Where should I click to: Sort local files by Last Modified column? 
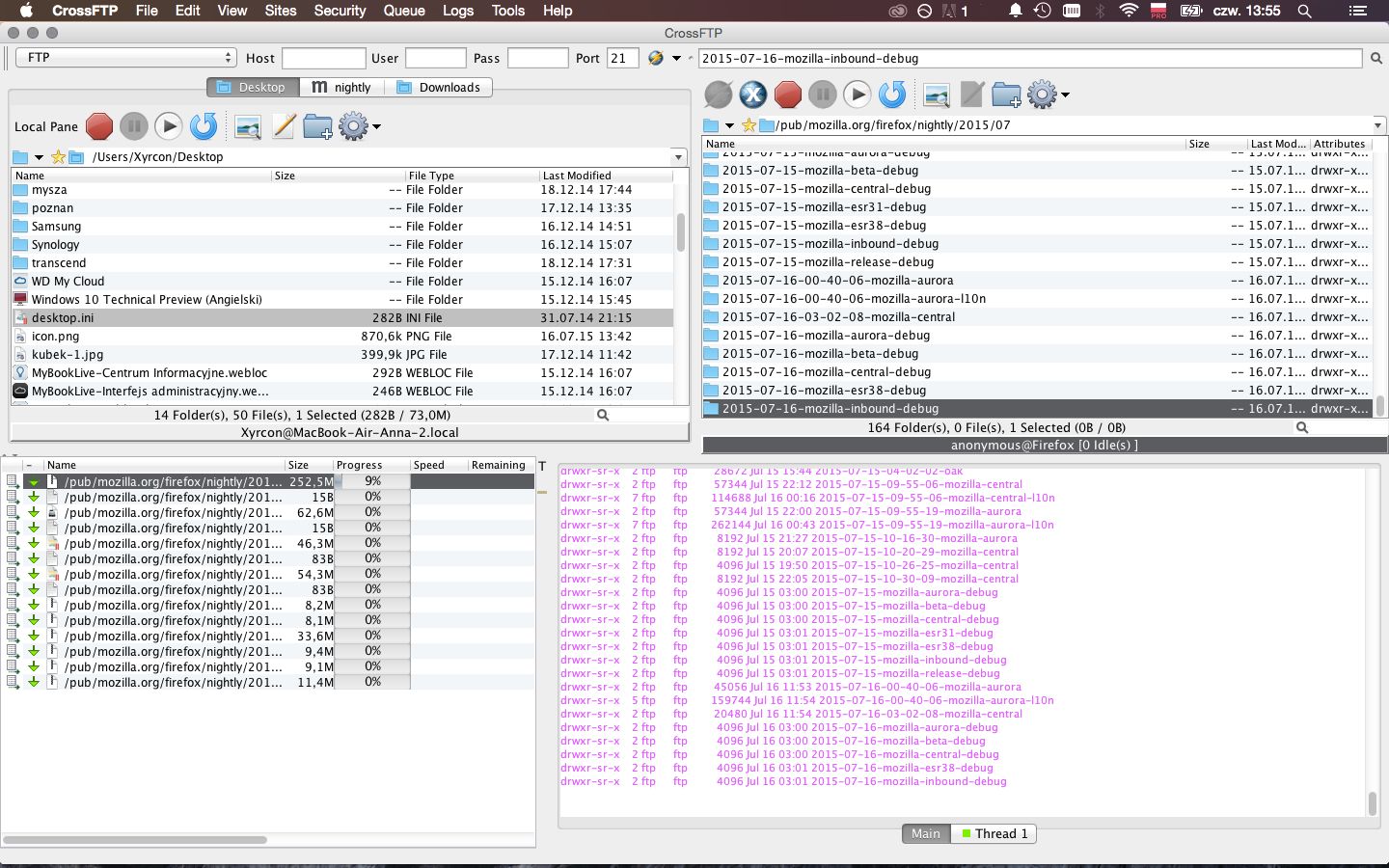pos(606,176)
